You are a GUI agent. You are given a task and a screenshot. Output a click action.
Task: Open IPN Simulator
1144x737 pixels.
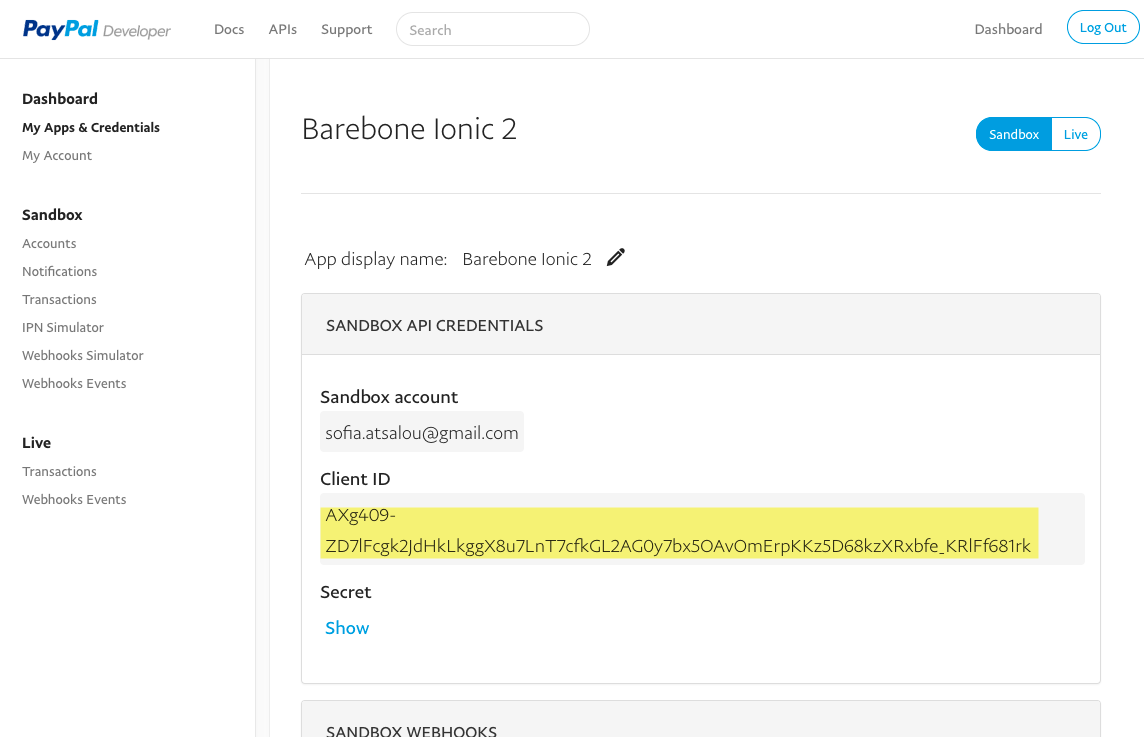click(63, 328)
